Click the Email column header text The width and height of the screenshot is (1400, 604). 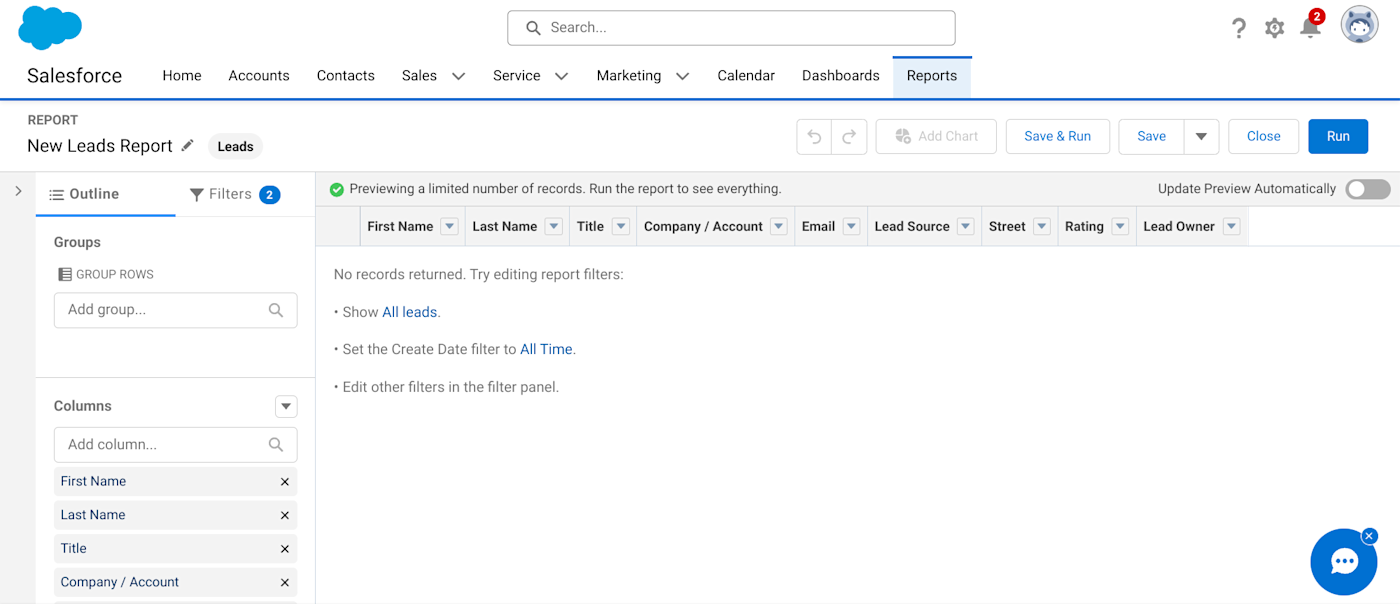point(818,227)
